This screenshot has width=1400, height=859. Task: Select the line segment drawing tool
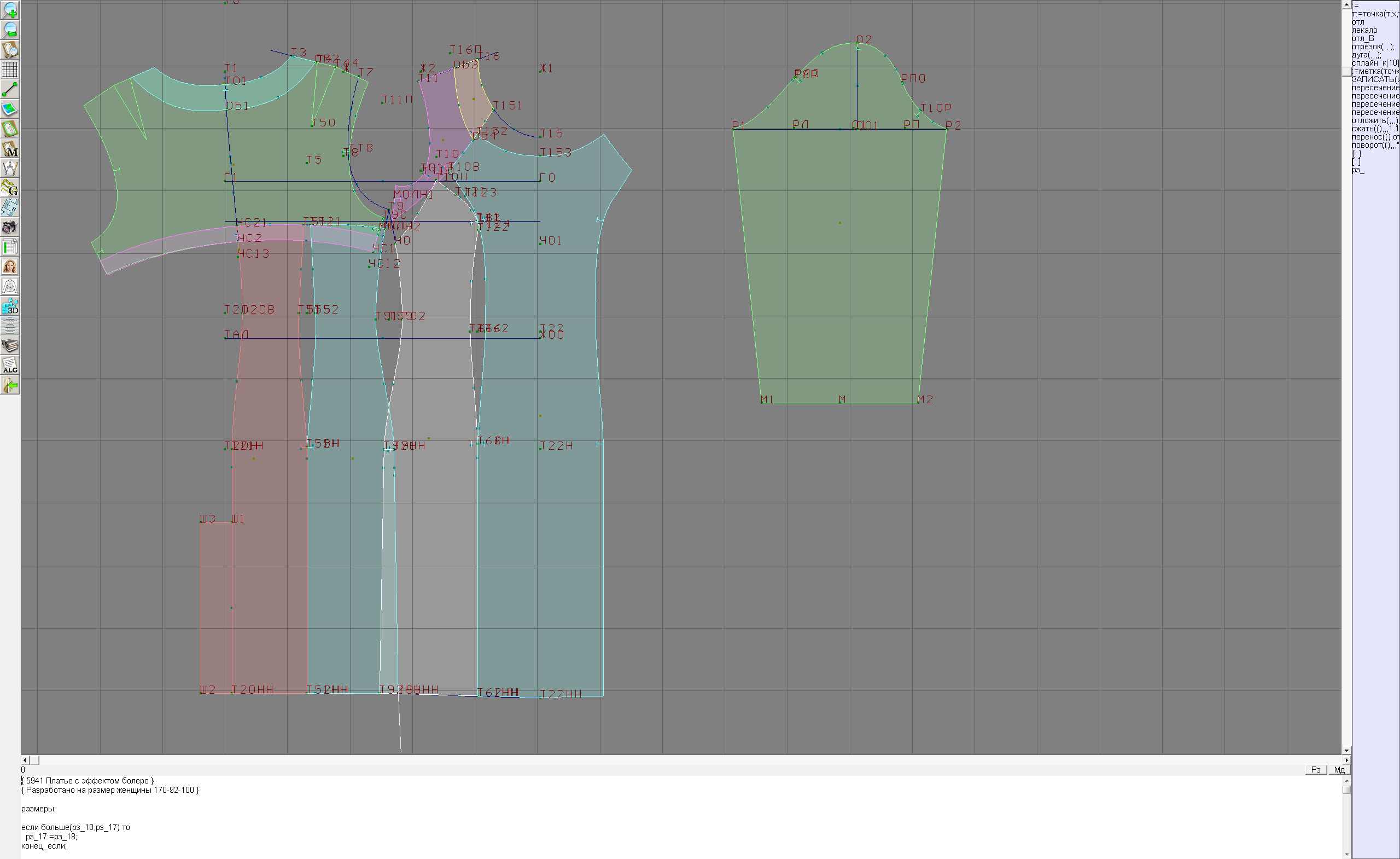coord(10,89)
